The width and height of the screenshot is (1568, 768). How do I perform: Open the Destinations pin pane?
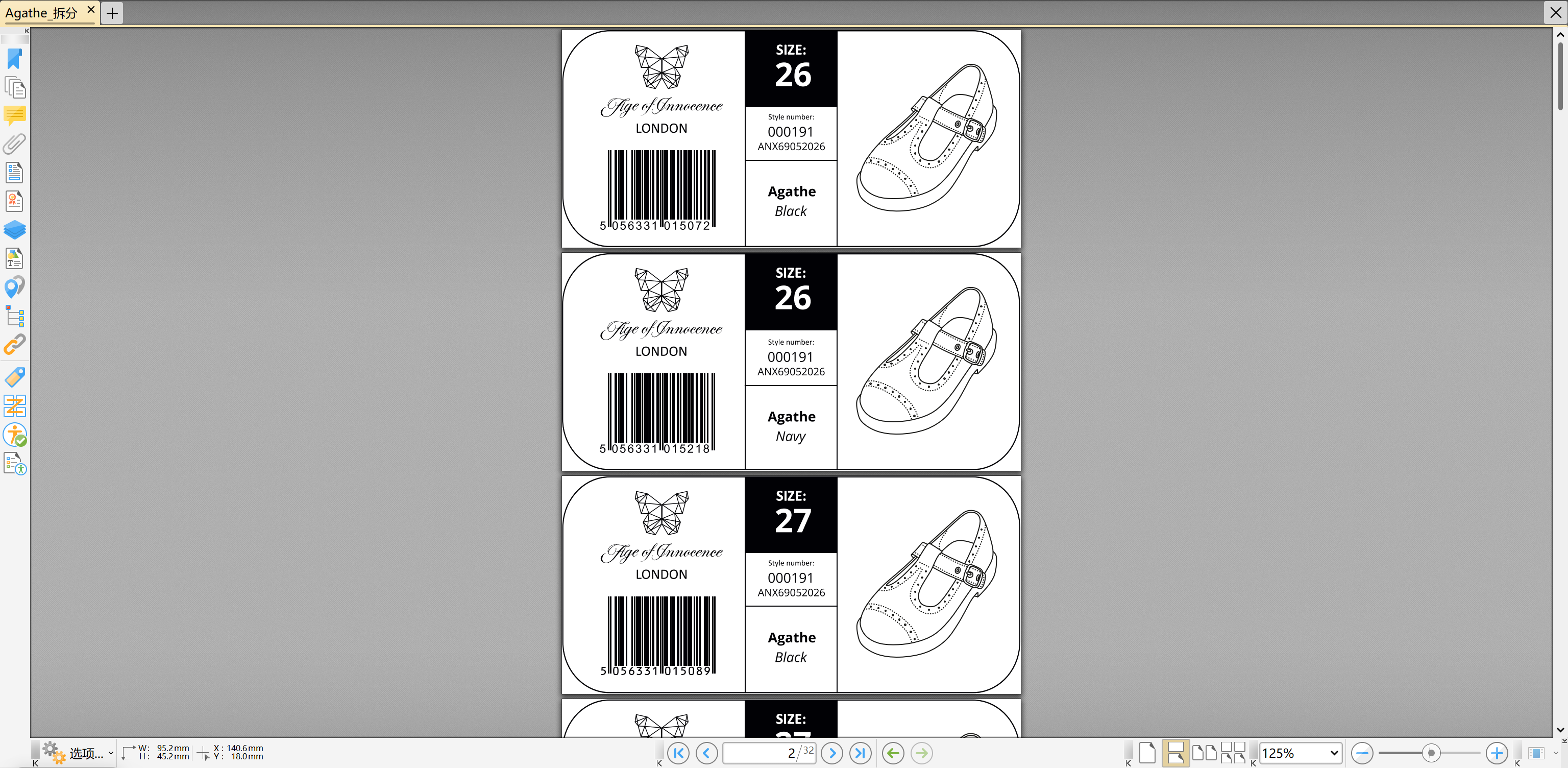click(15, 287)
